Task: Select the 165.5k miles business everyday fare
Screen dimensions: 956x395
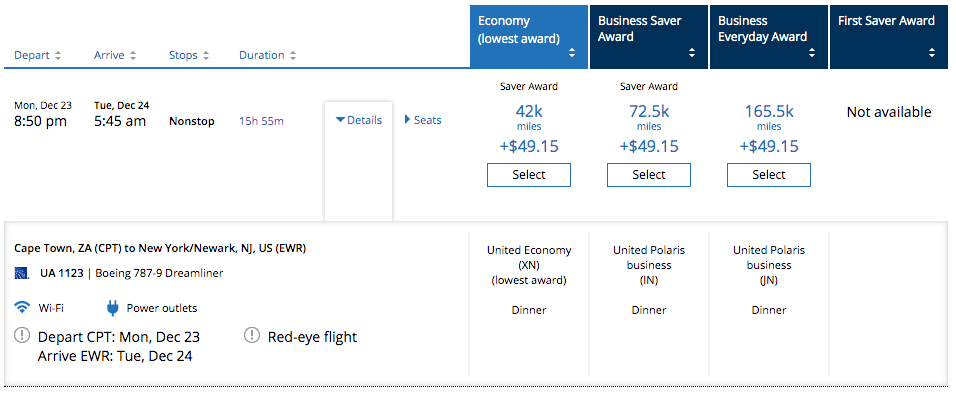Action: click(769, 175)
